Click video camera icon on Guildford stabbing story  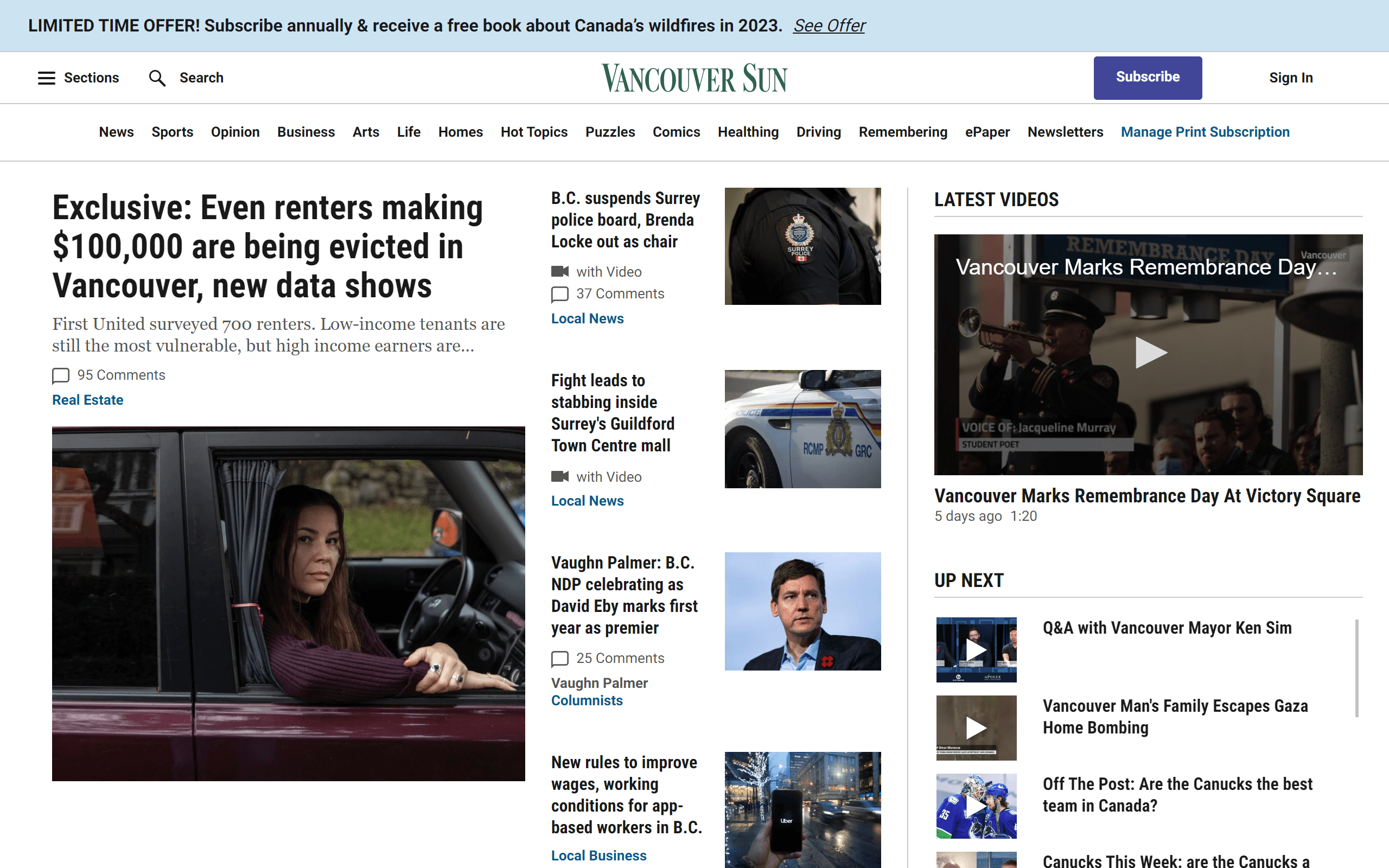[x=559, y=476]
